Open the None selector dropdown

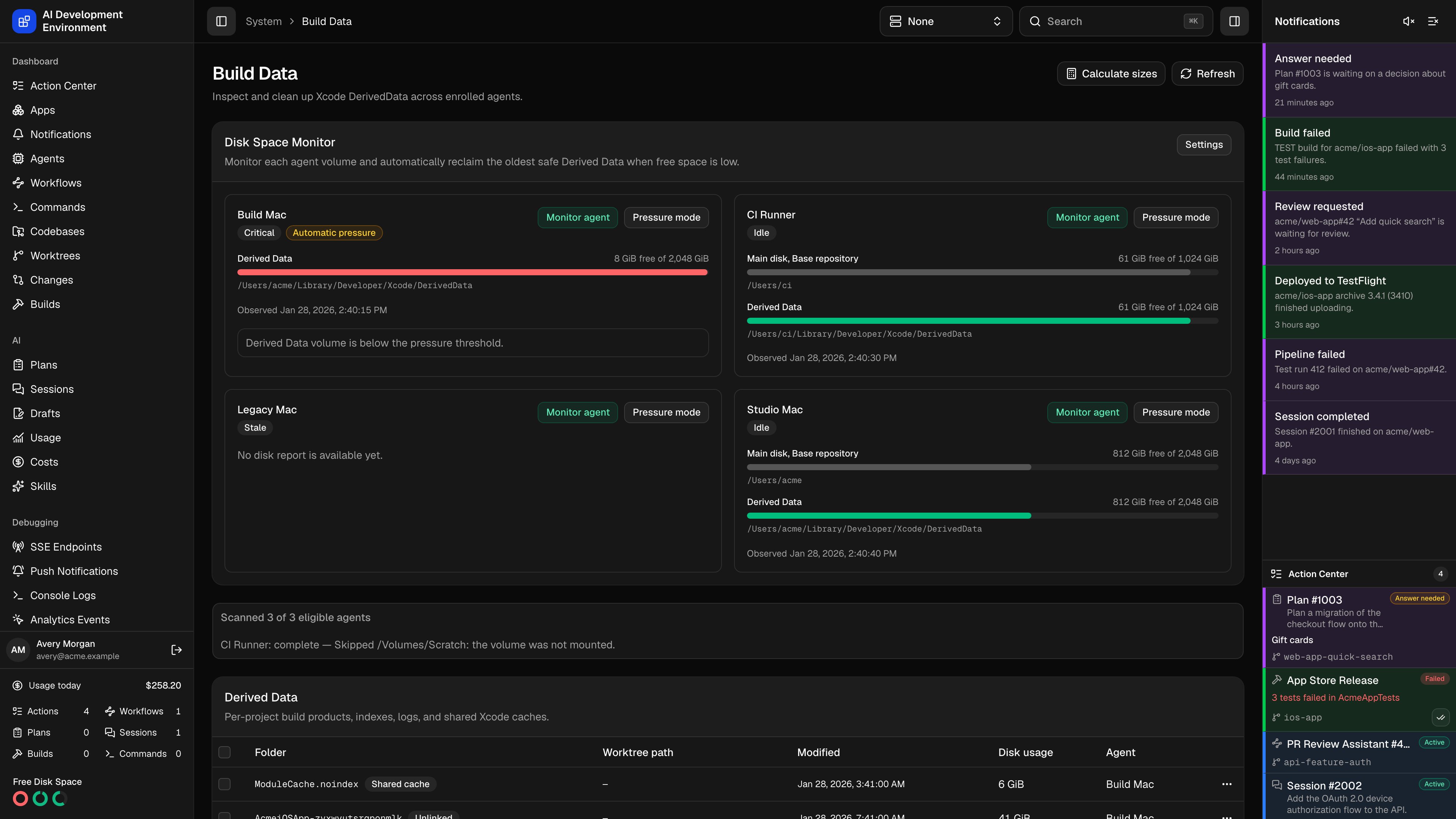pyautogui.click(x=946, y=22)
